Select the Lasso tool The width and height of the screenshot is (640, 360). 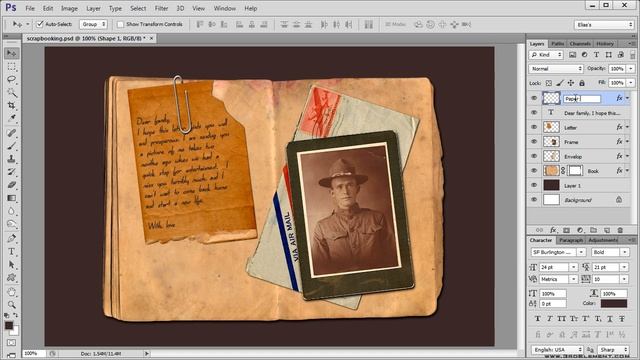(11, 80)
